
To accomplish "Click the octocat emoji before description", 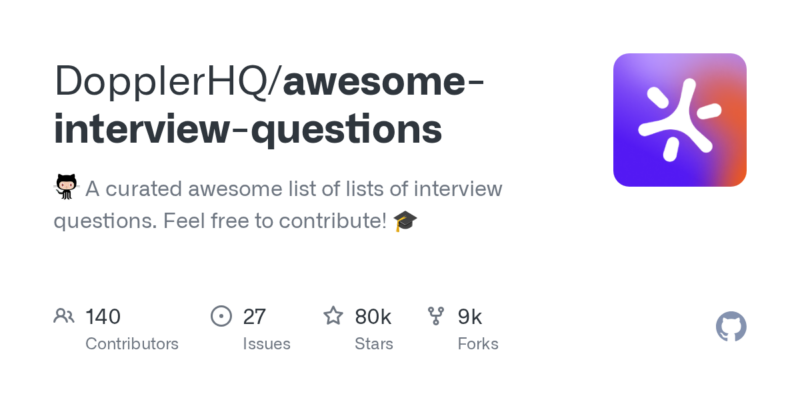I will pyautogui.click(x=66, y=188).
